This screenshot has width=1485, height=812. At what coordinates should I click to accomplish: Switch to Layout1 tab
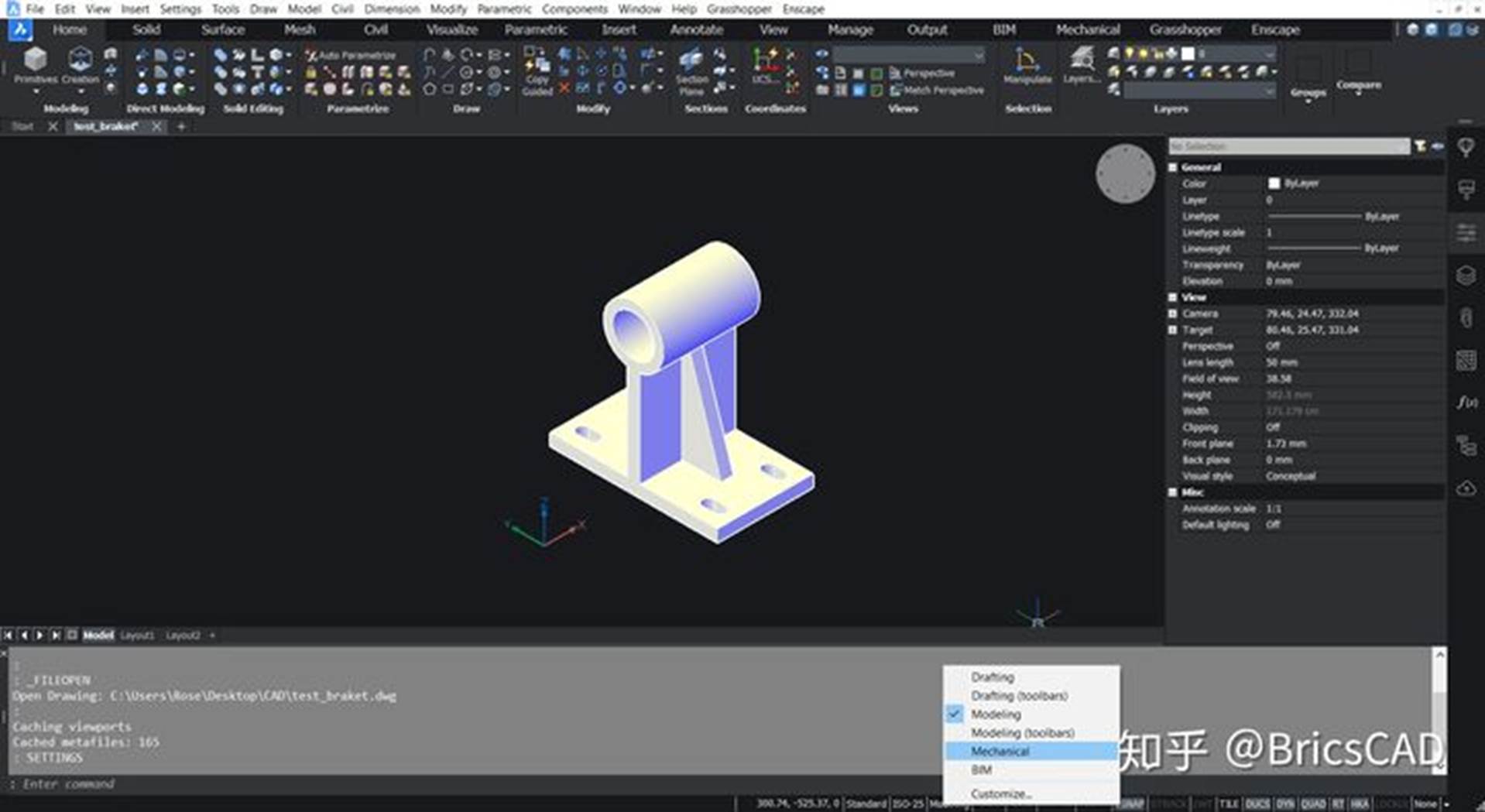point(137,635)
